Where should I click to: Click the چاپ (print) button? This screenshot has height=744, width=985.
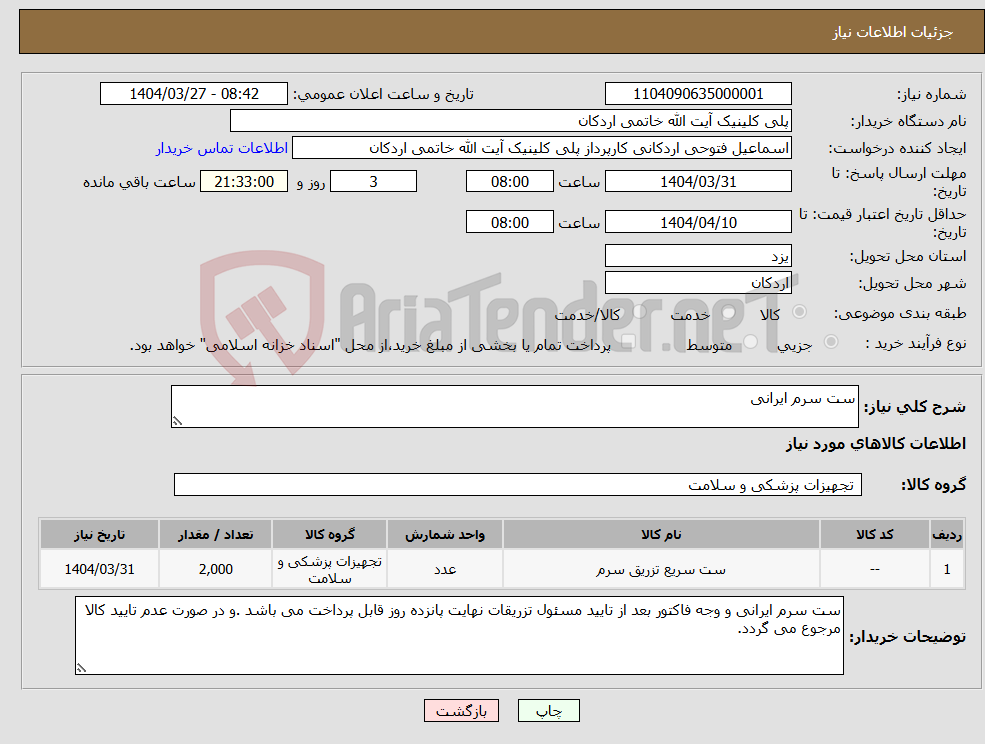click(548, 711)
